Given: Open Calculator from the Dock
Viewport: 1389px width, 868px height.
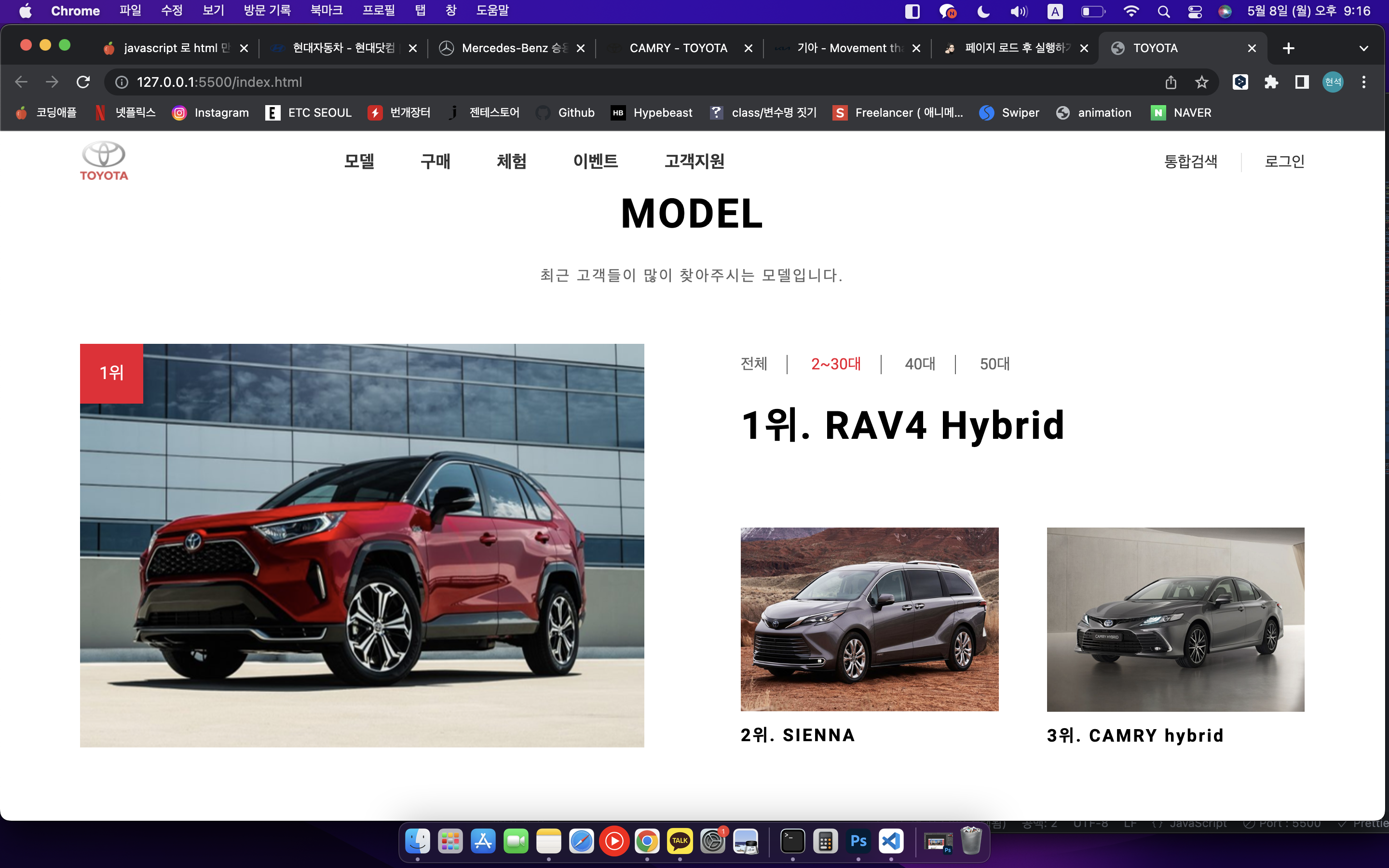Looking at the screenshot, I should [825, 841].
